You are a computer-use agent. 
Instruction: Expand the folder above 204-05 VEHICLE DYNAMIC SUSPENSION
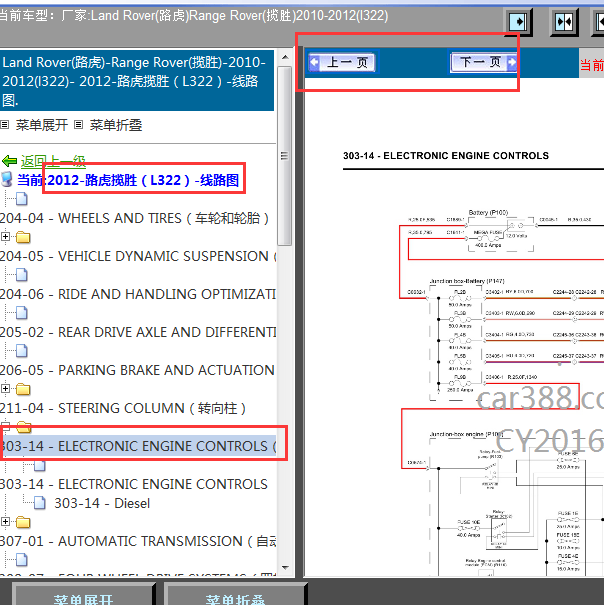click(x=5, y=237)
